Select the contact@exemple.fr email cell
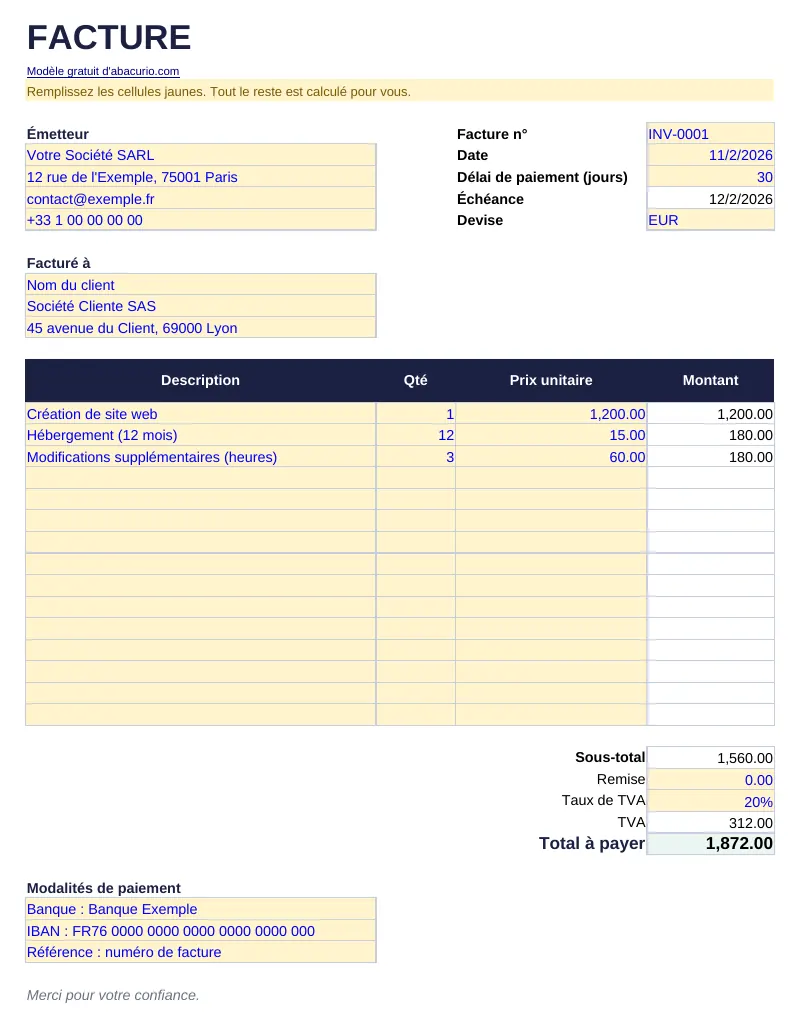 click(200, 198)
